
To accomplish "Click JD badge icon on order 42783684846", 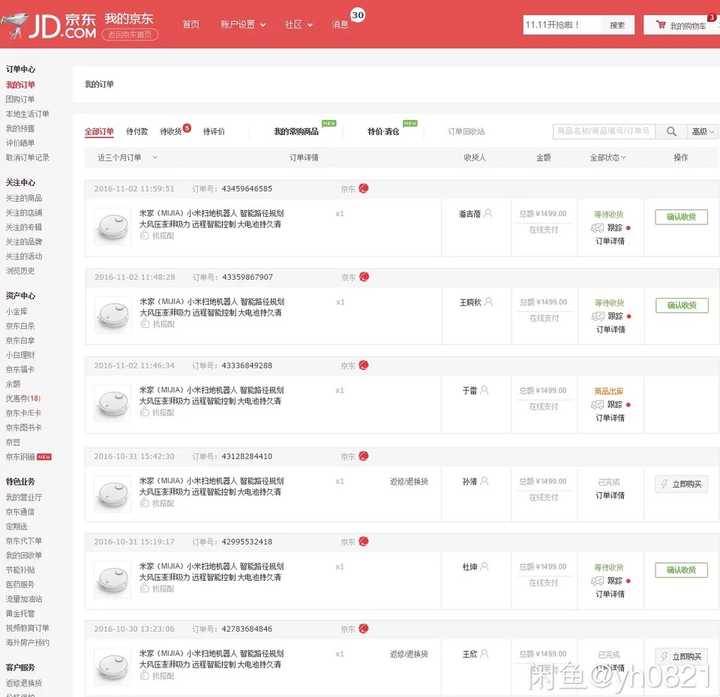I will 363,629.
